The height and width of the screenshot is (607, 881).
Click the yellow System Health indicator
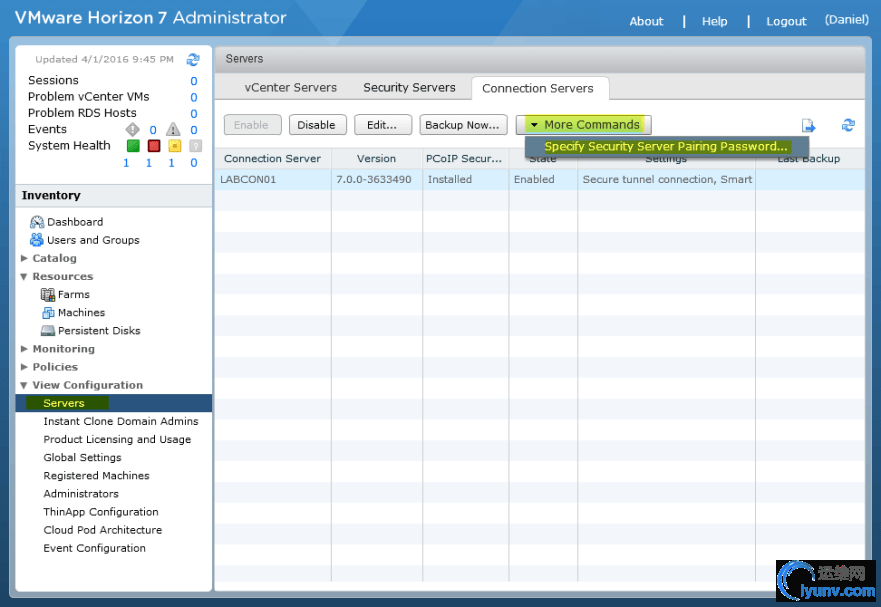175,146
